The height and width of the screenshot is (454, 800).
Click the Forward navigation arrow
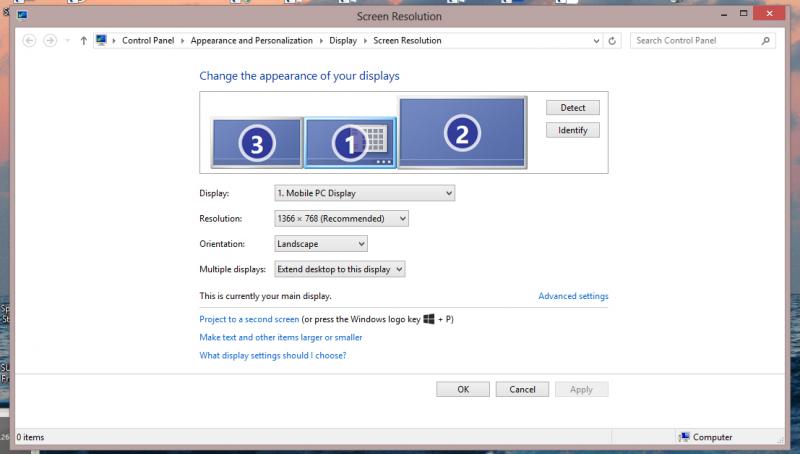[50, 40]
